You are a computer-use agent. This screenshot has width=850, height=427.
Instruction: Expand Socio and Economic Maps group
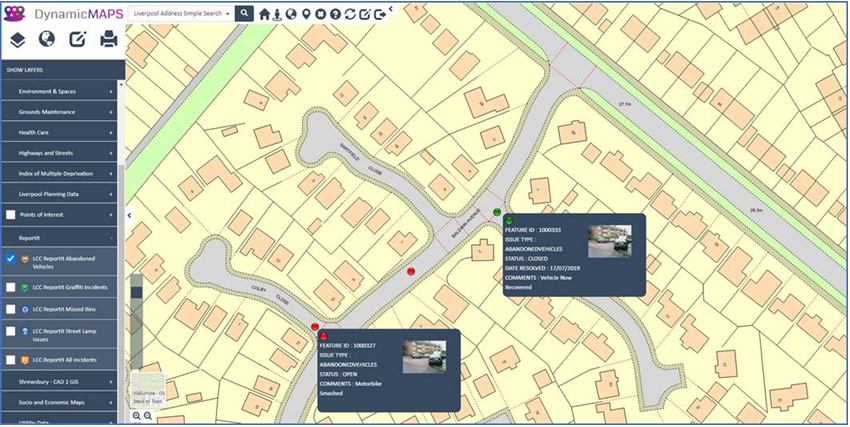(x=59, y=403)
